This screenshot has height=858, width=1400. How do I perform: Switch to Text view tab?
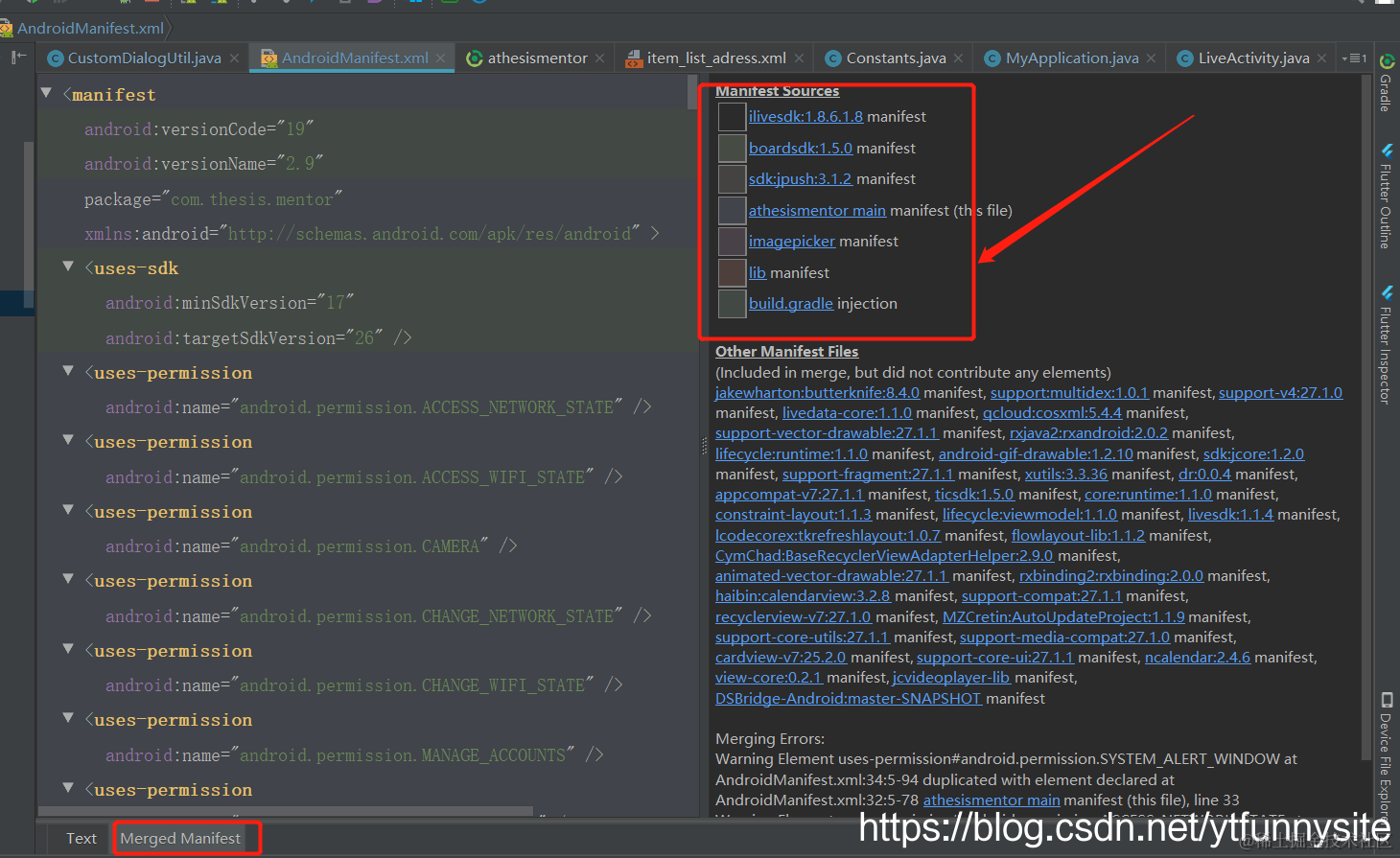82,838
